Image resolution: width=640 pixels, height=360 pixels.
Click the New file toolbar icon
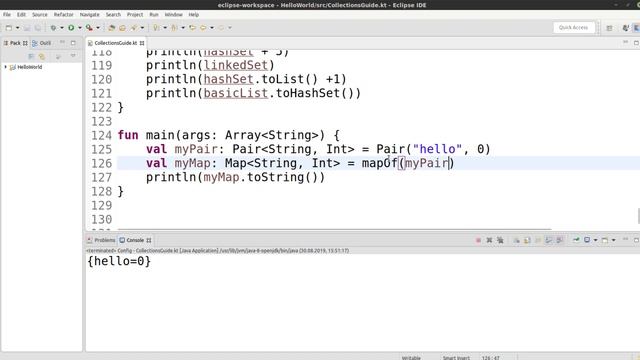[x=9, y=28]
